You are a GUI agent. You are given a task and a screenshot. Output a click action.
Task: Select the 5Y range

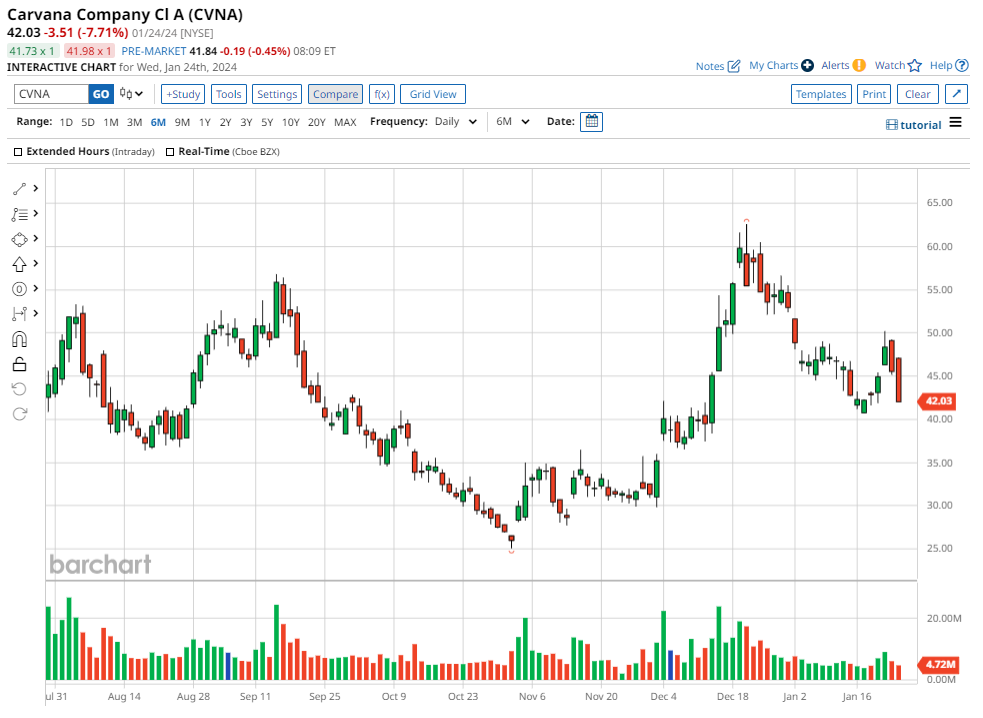(x=267, y=122)
